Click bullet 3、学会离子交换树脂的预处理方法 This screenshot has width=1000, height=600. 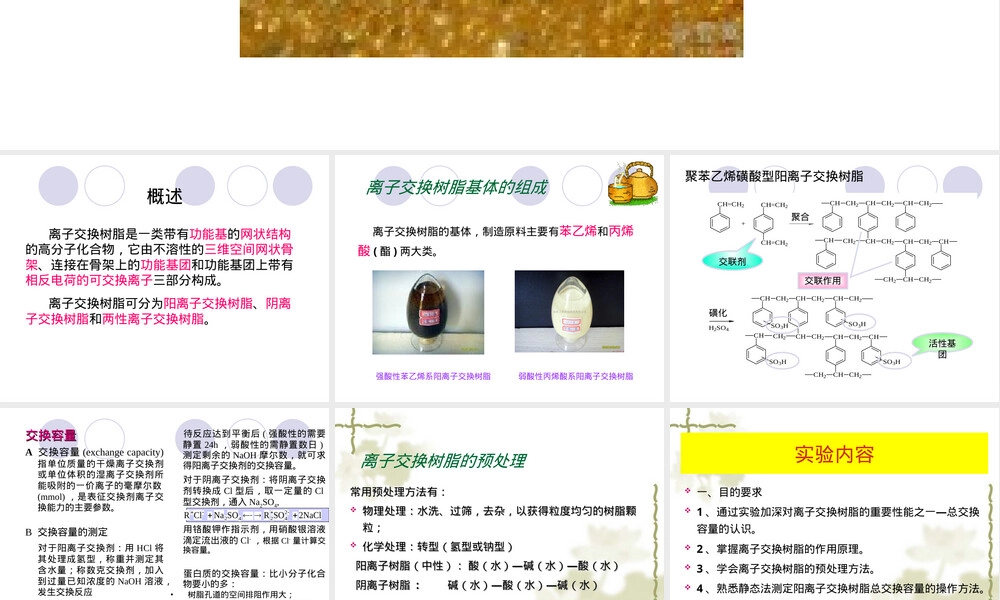click(786, 569)
